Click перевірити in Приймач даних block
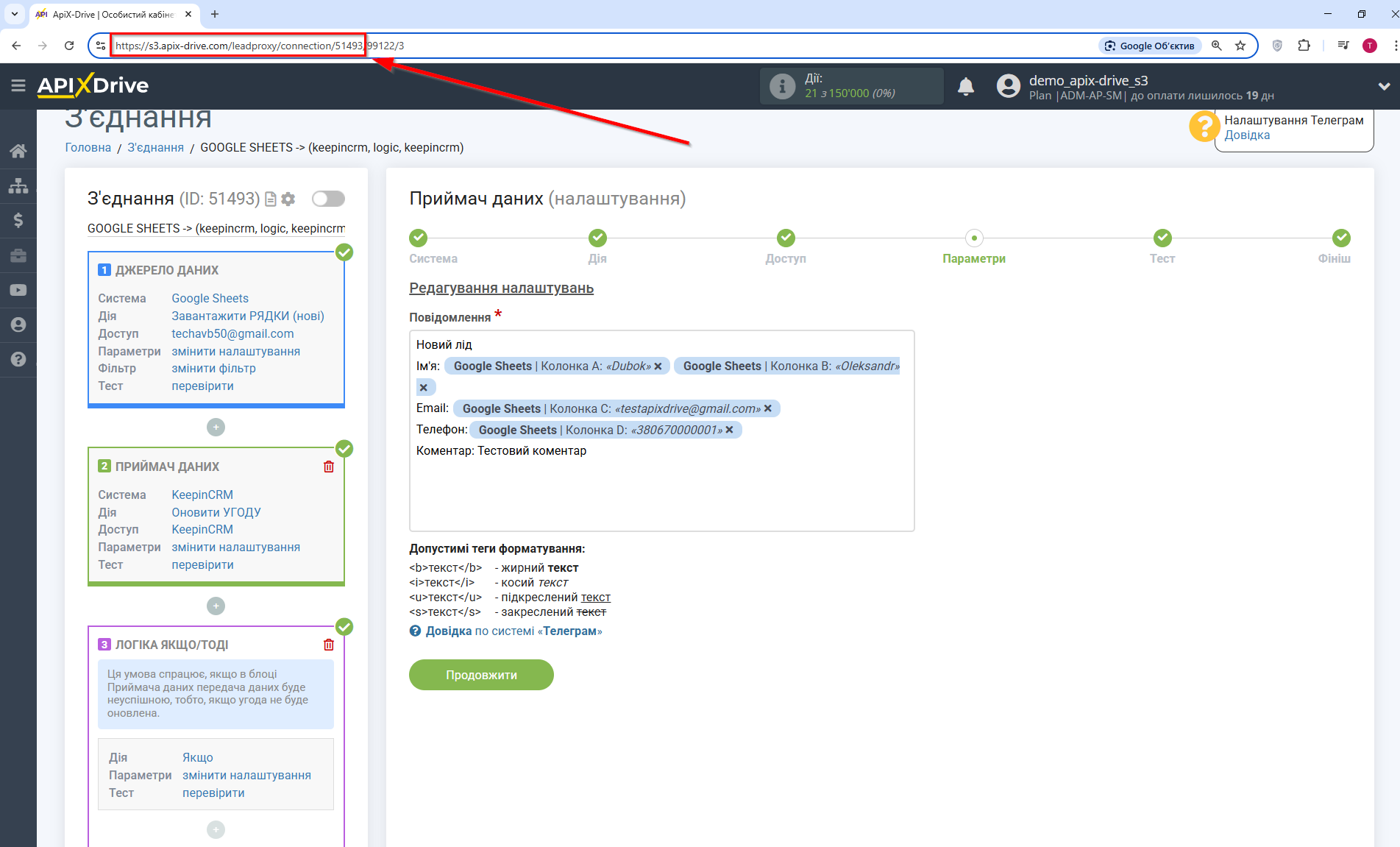 (x=203, y=564)
